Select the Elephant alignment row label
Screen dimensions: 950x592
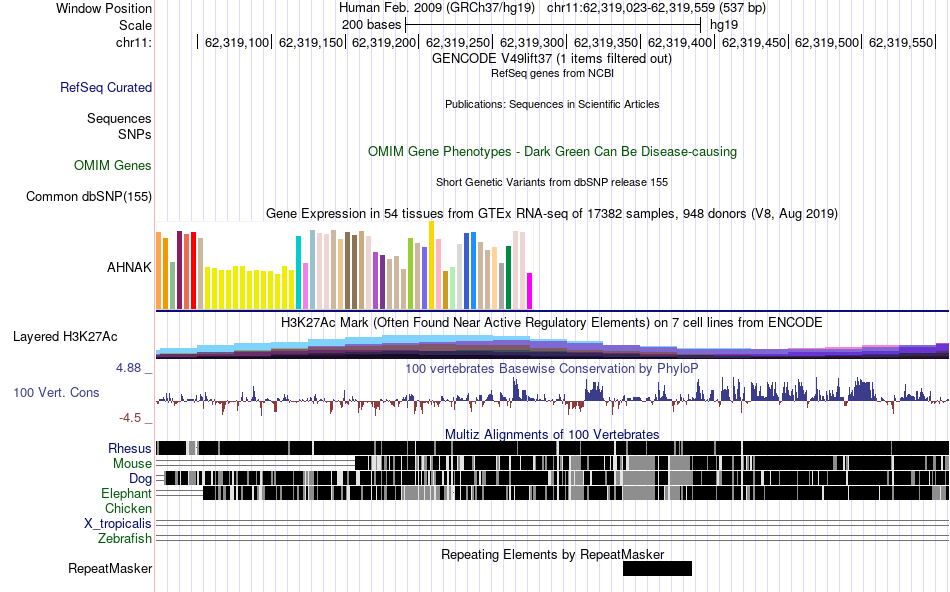pos(126,493)
